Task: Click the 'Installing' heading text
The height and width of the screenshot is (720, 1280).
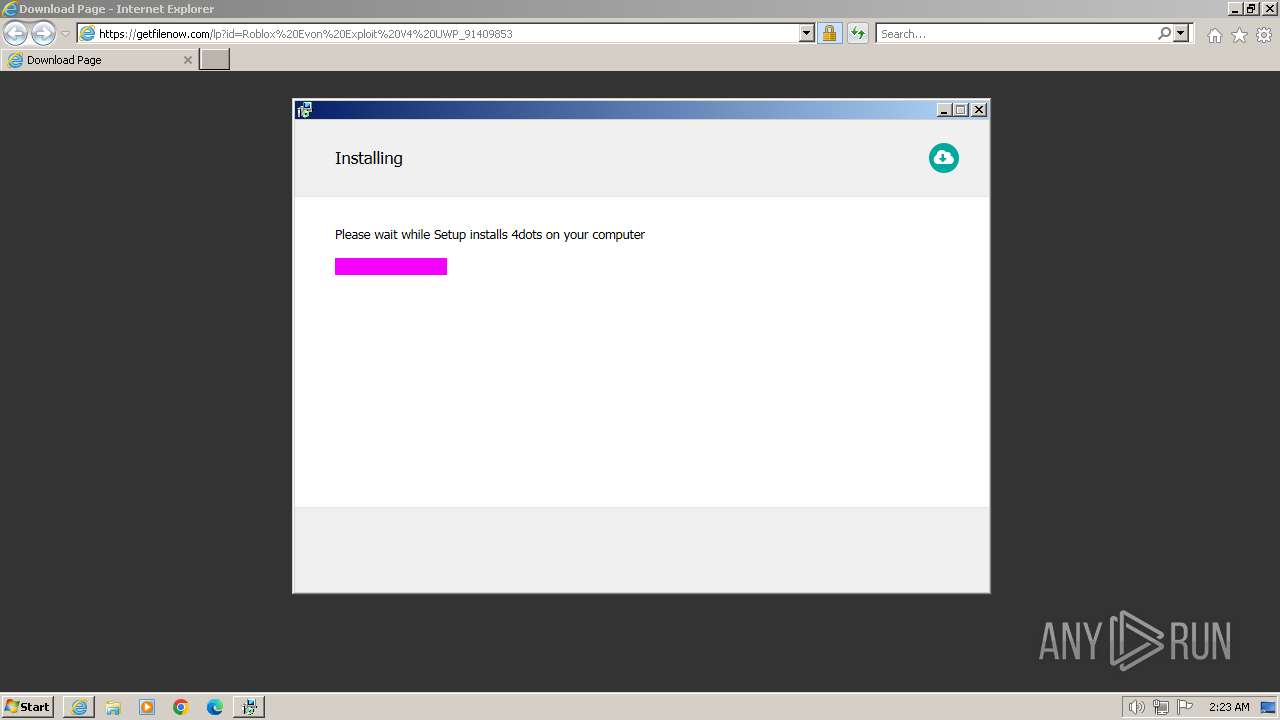Action: 369,158
